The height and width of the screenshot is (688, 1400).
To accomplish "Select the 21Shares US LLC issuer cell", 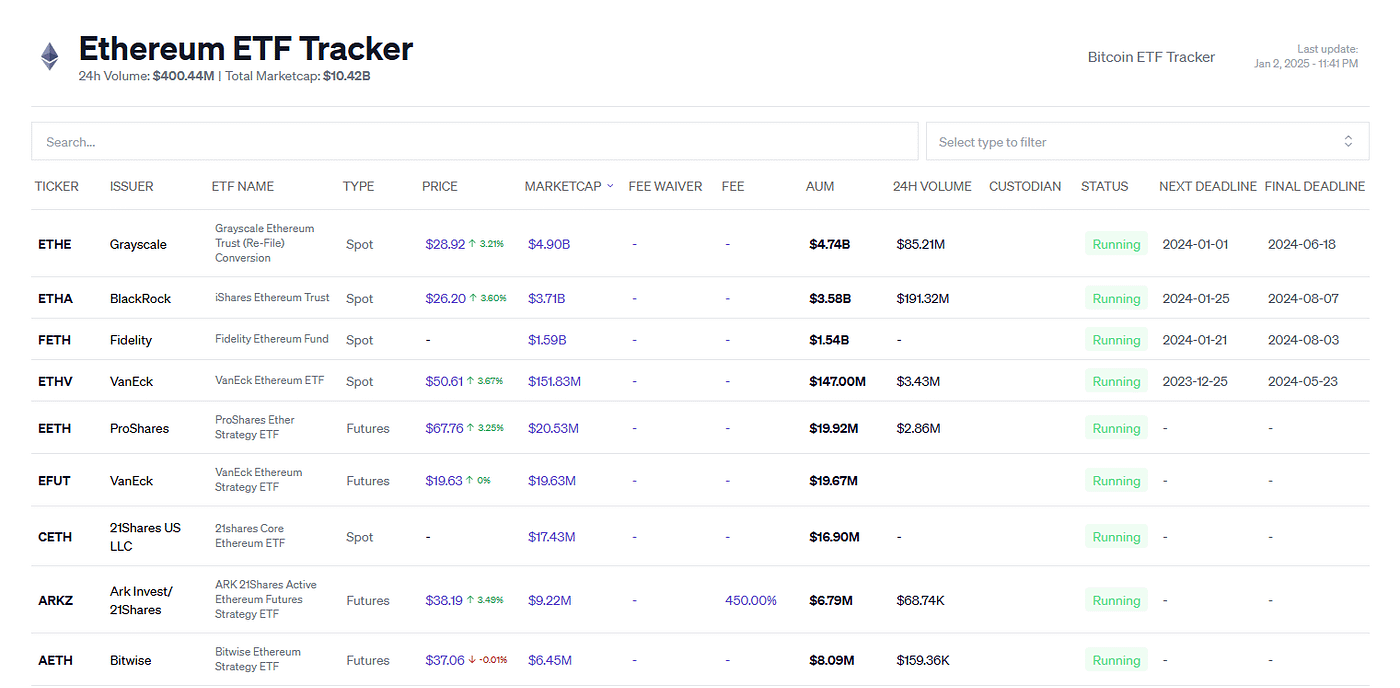I will [145, 537].
